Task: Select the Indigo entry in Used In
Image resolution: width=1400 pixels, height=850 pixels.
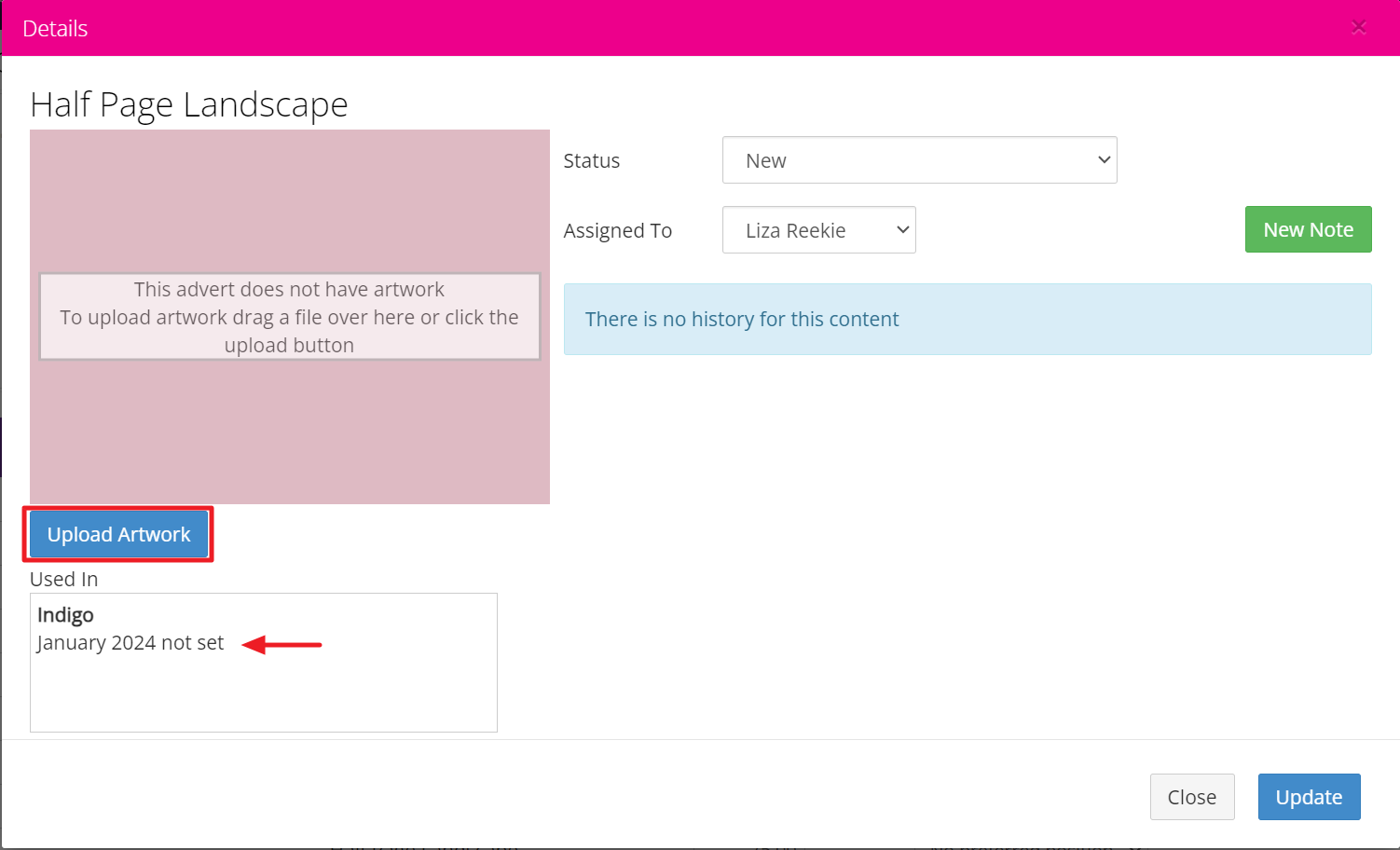Action: click(x=65, y=615)
